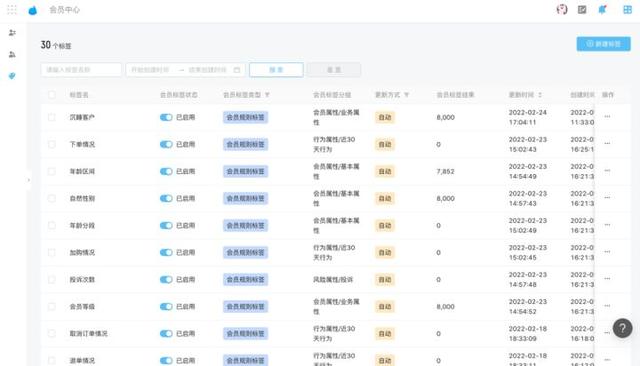Open the first sidebar member icon

[12, 33]
